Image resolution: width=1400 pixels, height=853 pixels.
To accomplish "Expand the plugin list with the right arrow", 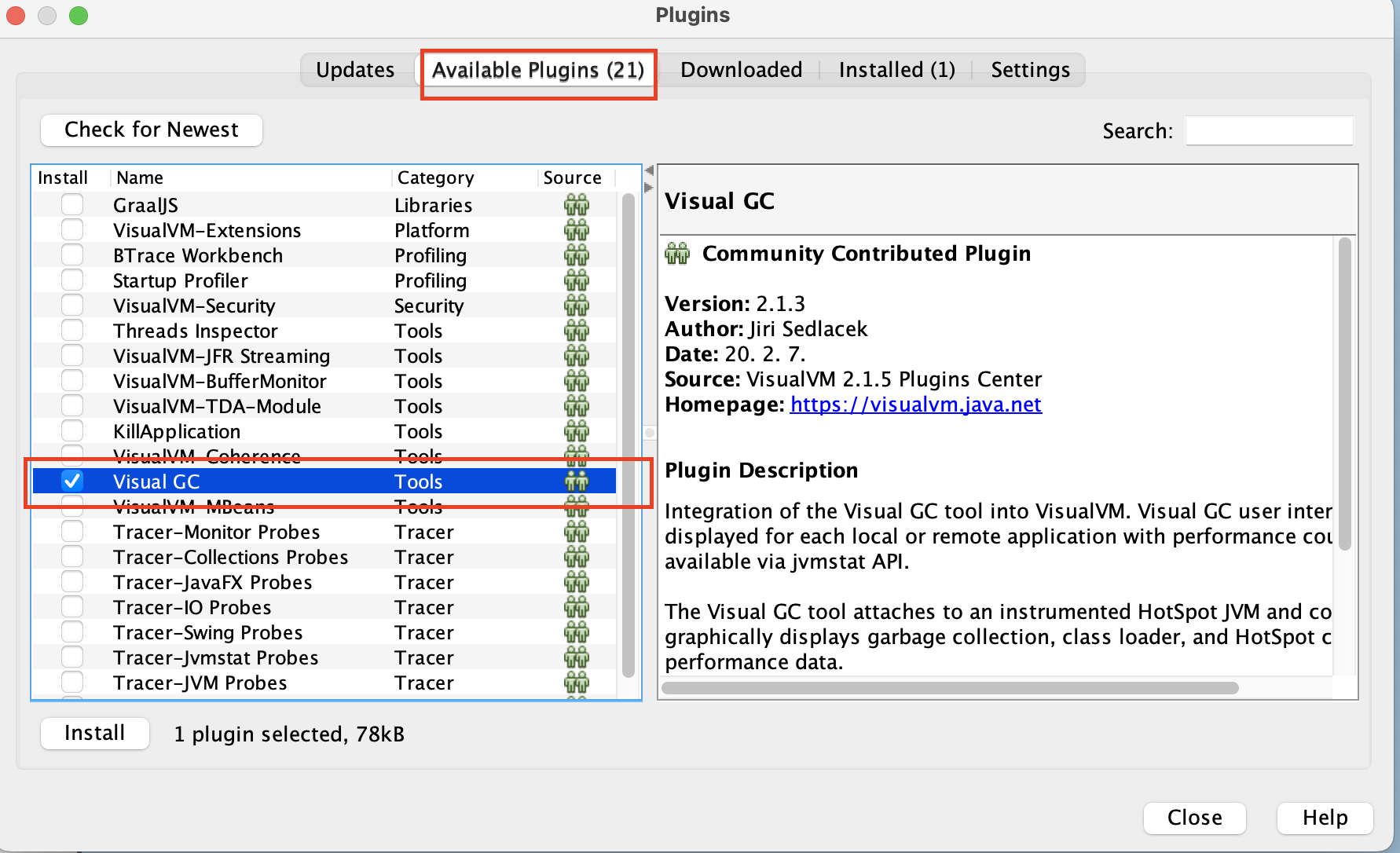I will click(649, 188).
